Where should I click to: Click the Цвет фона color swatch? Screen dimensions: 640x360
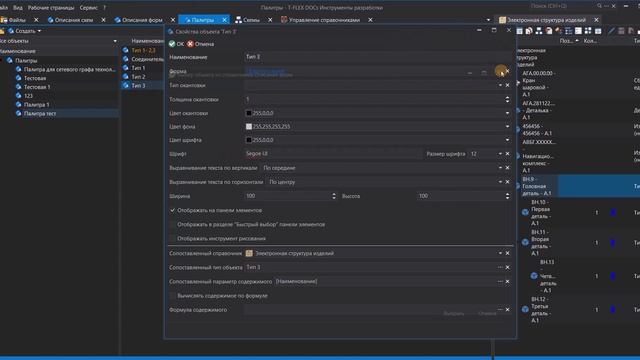pyautogui.click(x=249, y=127)
